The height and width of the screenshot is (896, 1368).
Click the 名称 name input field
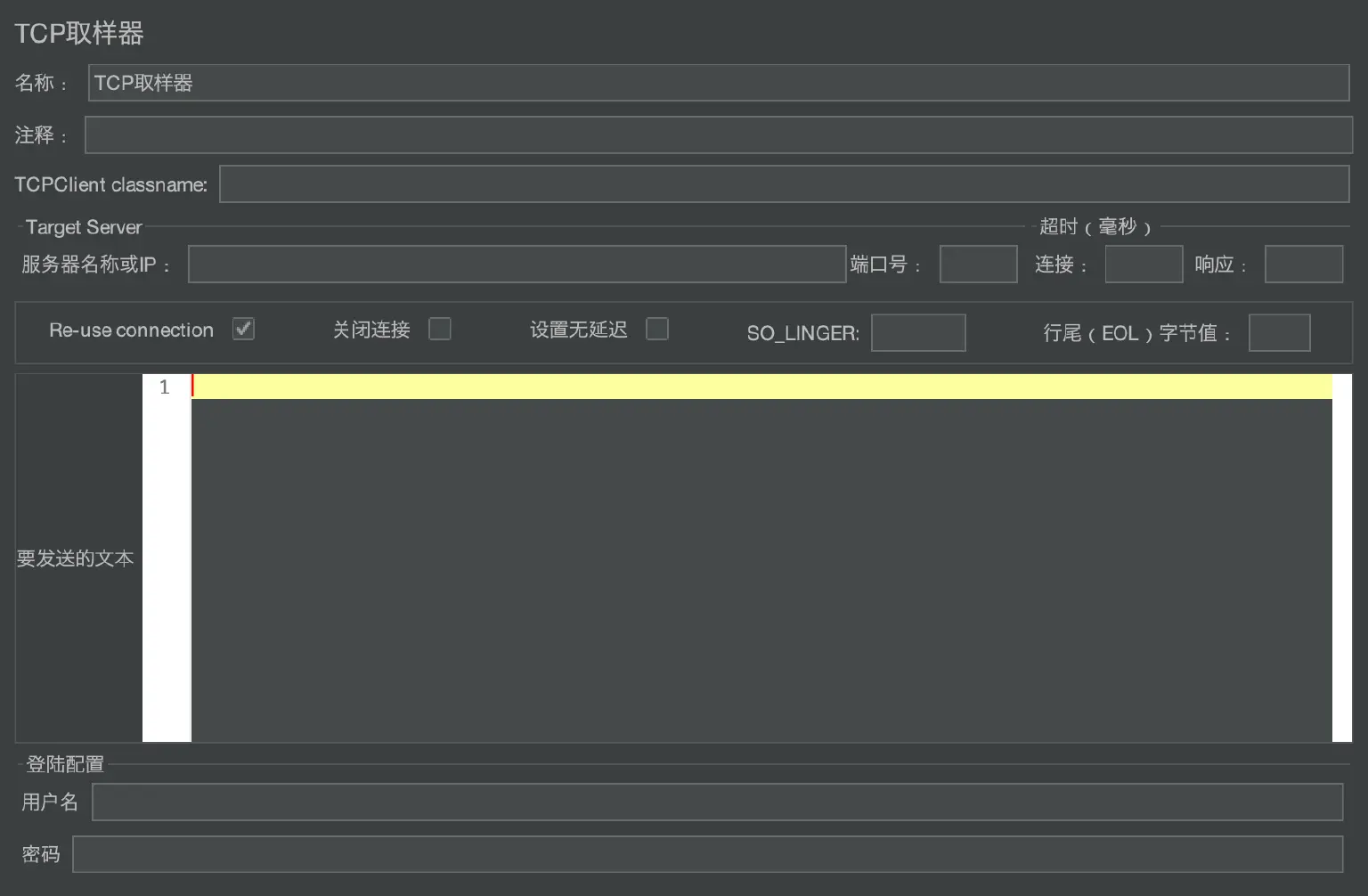pyautogui.click(x=718, y=83)
